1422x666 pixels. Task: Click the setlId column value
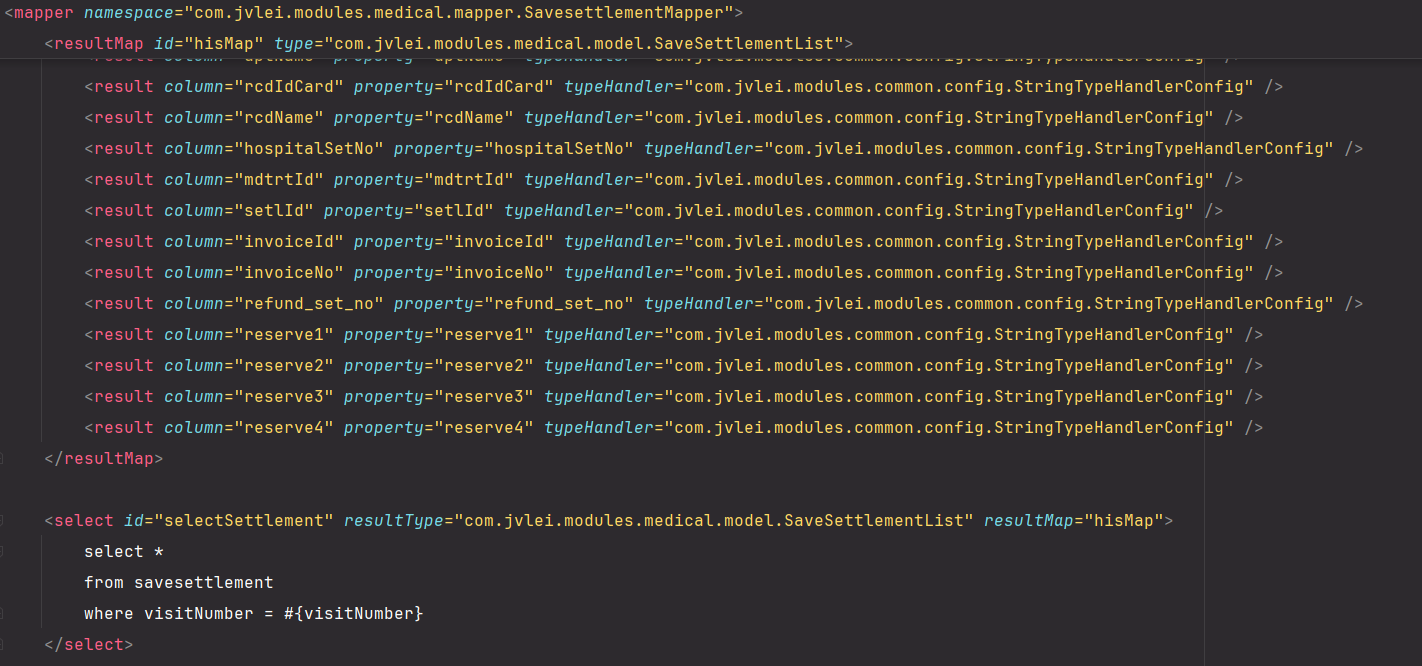pyautogui.click(x=274, y=211)
